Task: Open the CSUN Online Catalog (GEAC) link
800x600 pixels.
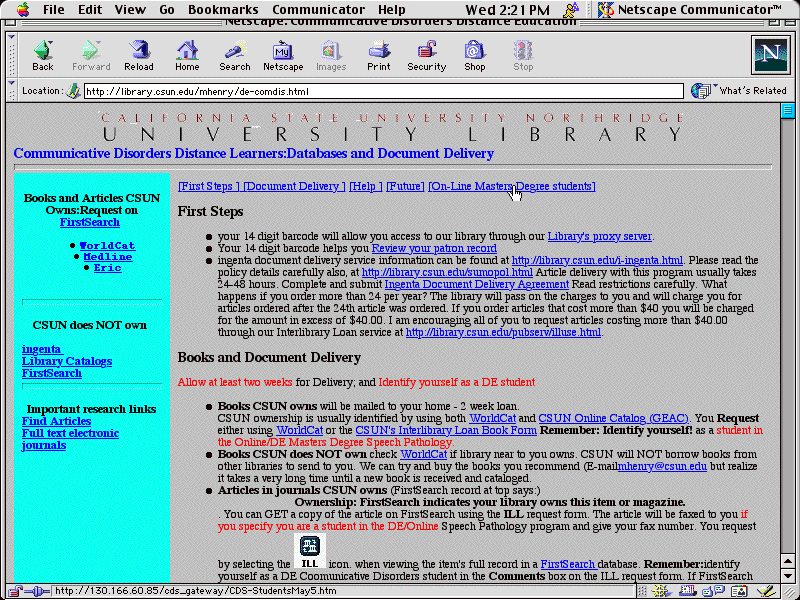Action: click(x=613, y=418)
